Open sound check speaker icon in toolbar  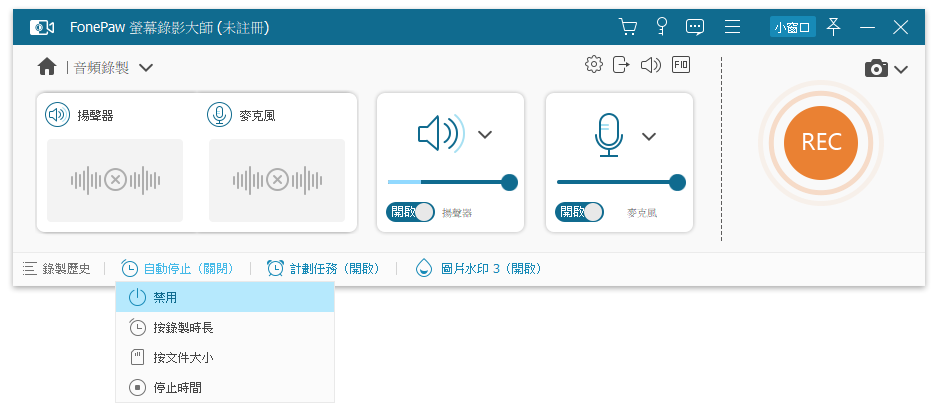(x=650, y=65)
